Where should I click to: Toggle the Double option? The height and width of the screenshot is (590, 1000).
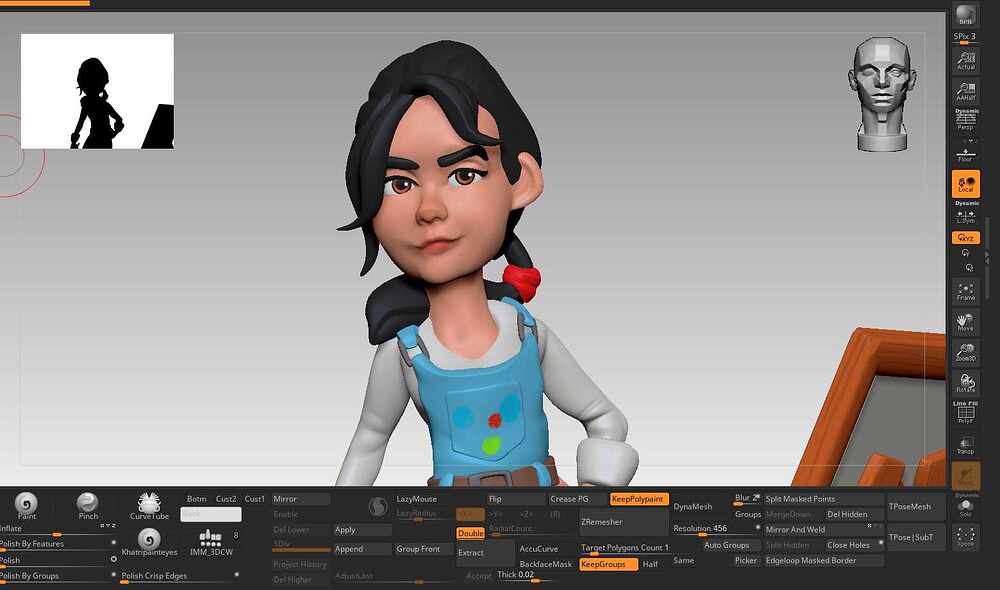(x=471, y=533)
